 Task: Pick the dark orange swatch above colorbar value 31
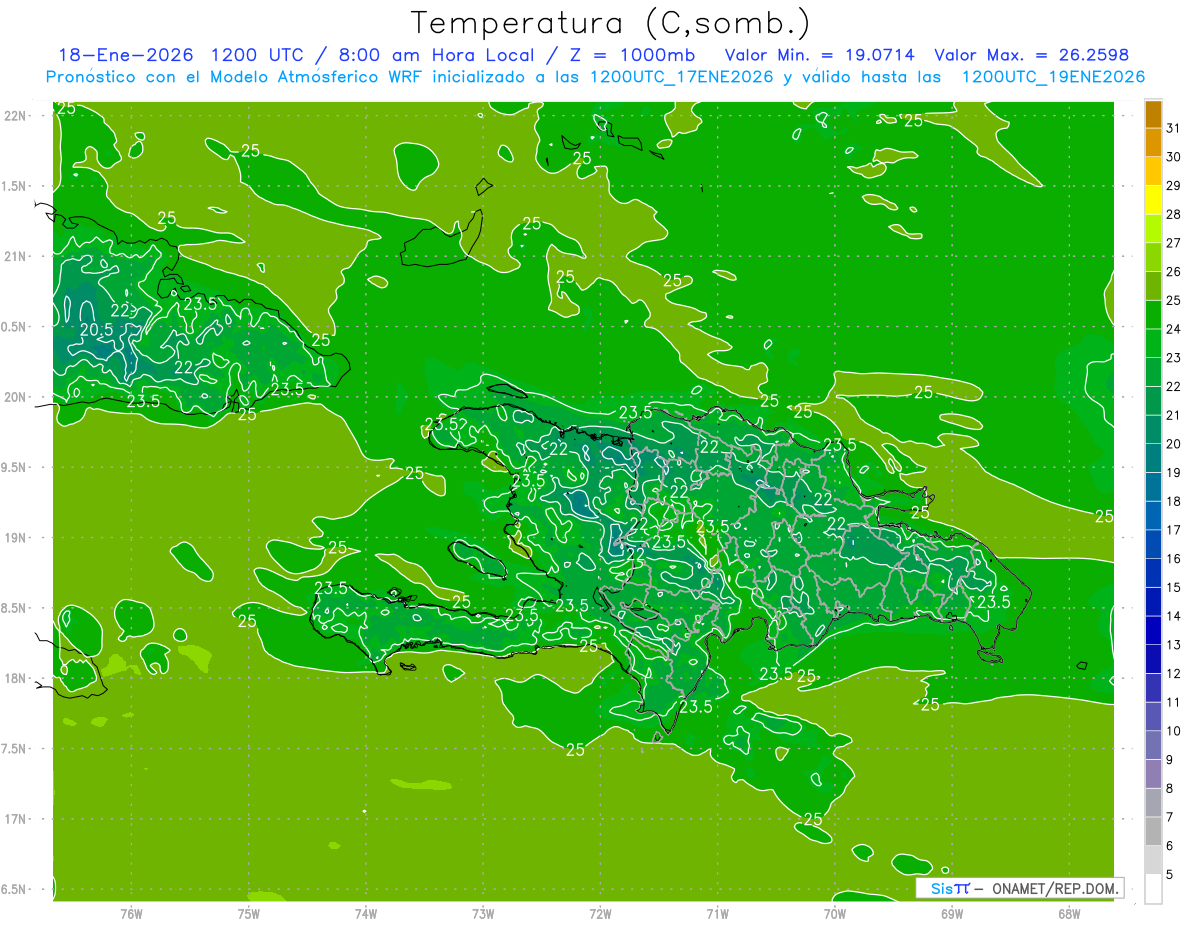click(x=1153, y=114)
